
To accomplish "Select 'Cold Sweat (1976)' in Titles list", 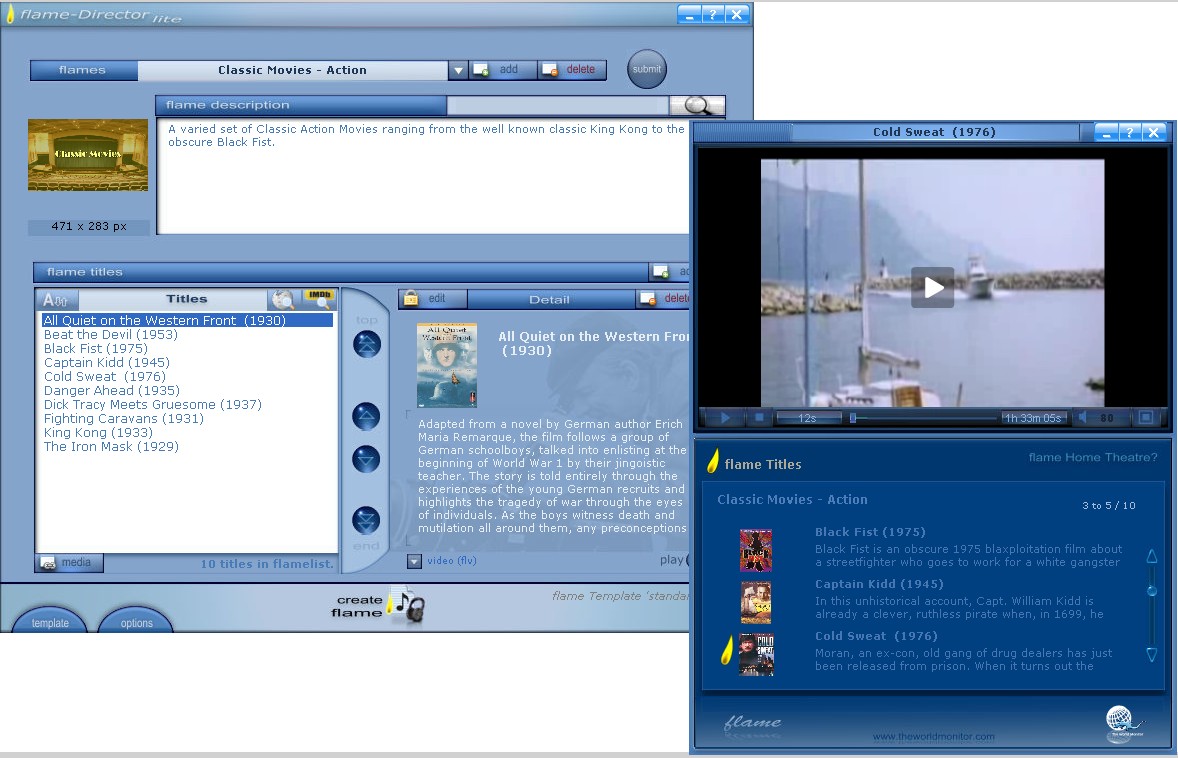I will pyautogui.click(x=104, y=376).
